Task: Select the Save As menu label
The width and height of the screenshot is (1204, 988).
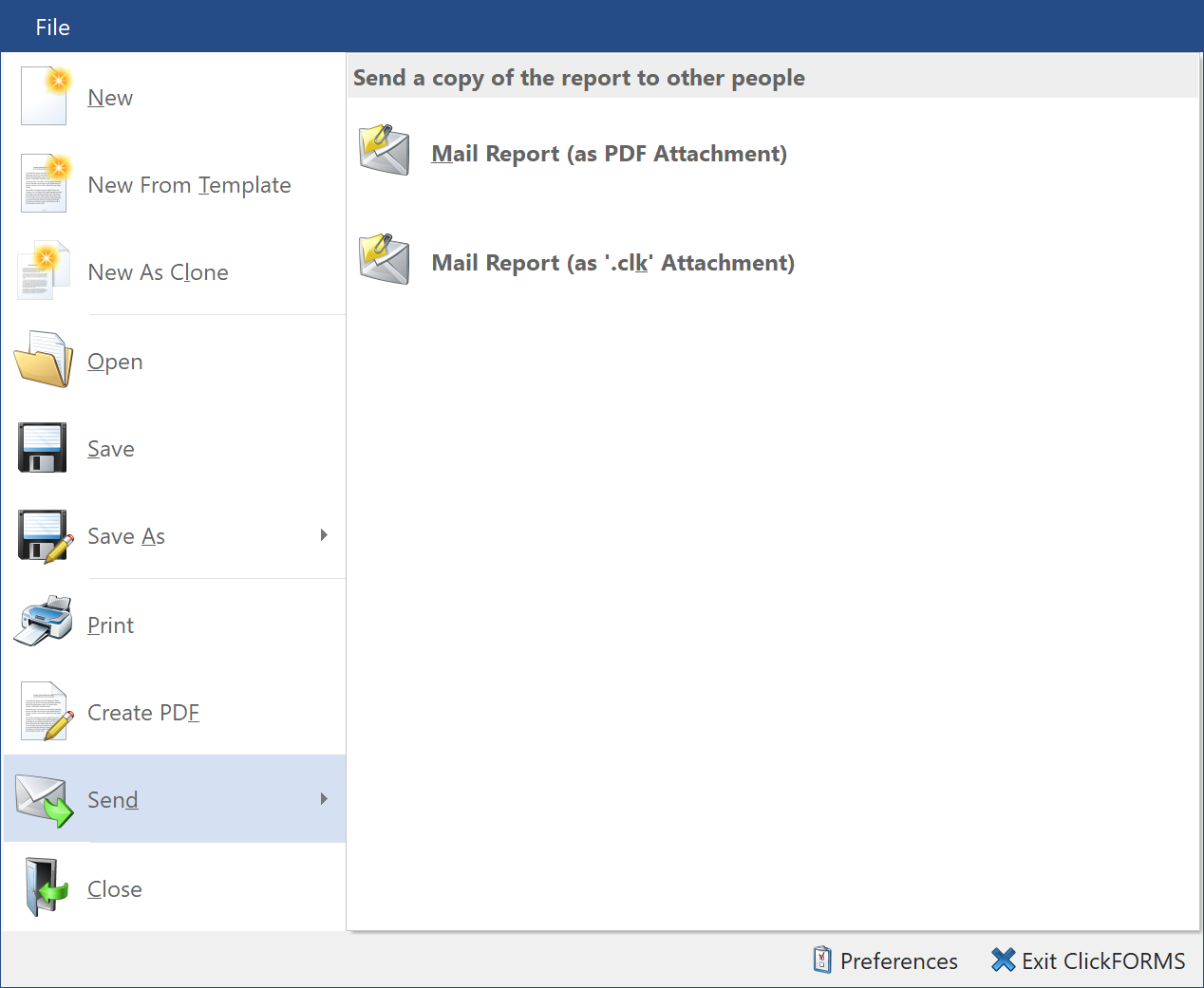Action: point(126,536)
